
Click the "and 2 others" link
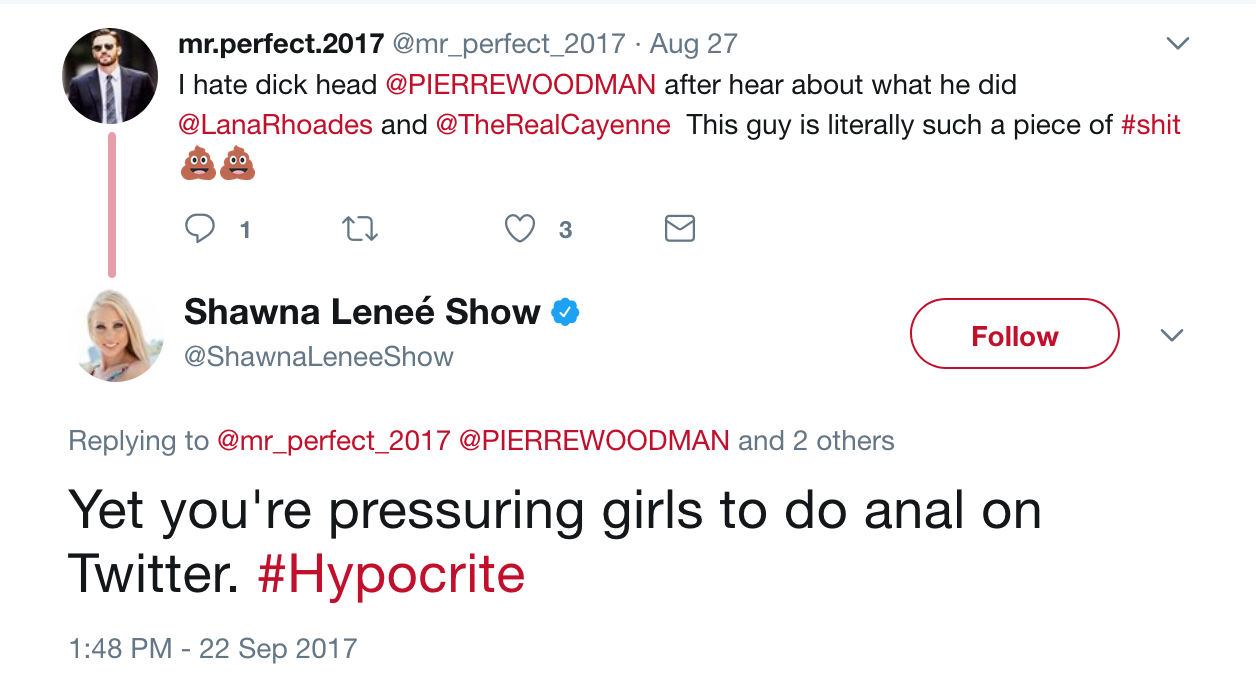(816, 441)
